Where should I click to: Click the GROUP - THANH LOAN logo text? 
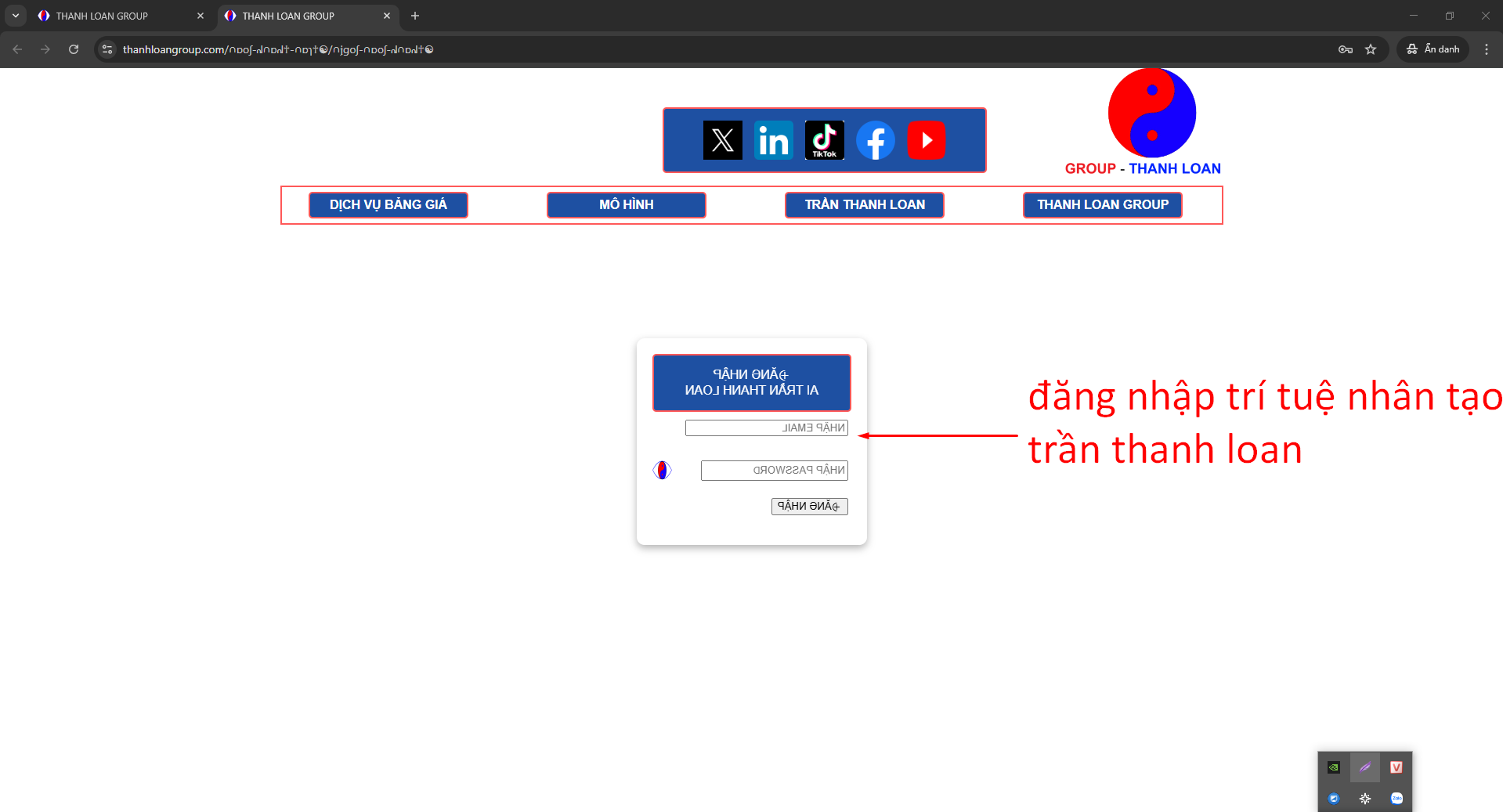1143,168
